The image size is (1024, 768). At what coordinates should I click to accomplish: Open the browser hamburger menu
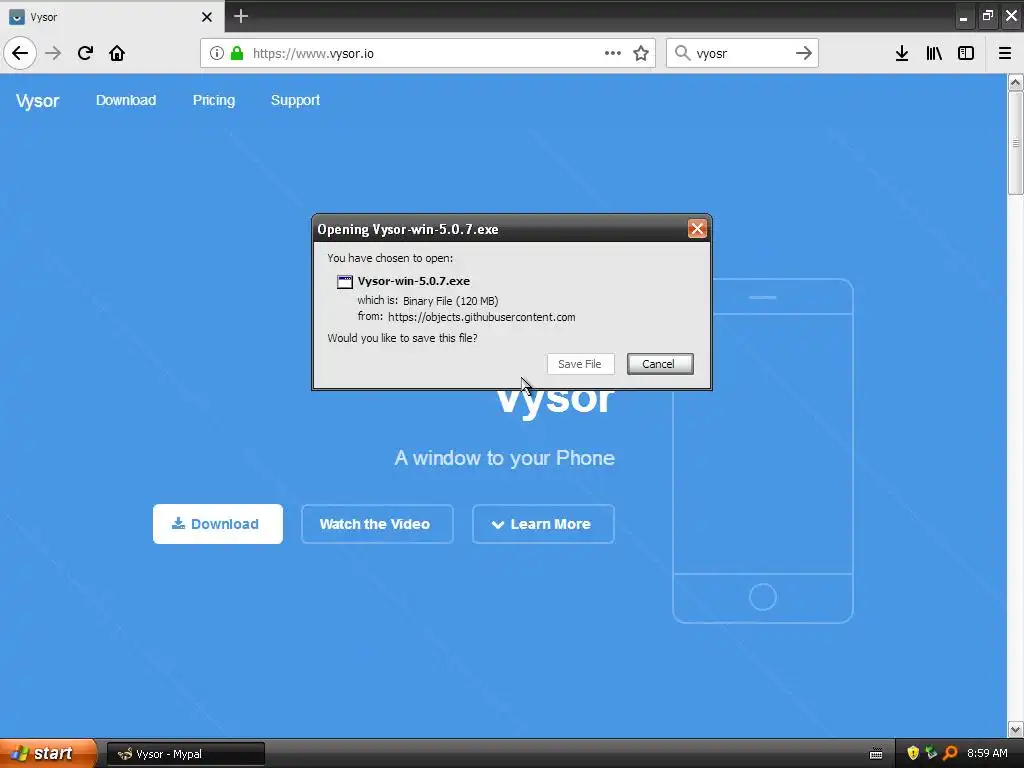tap(1005, 53)
